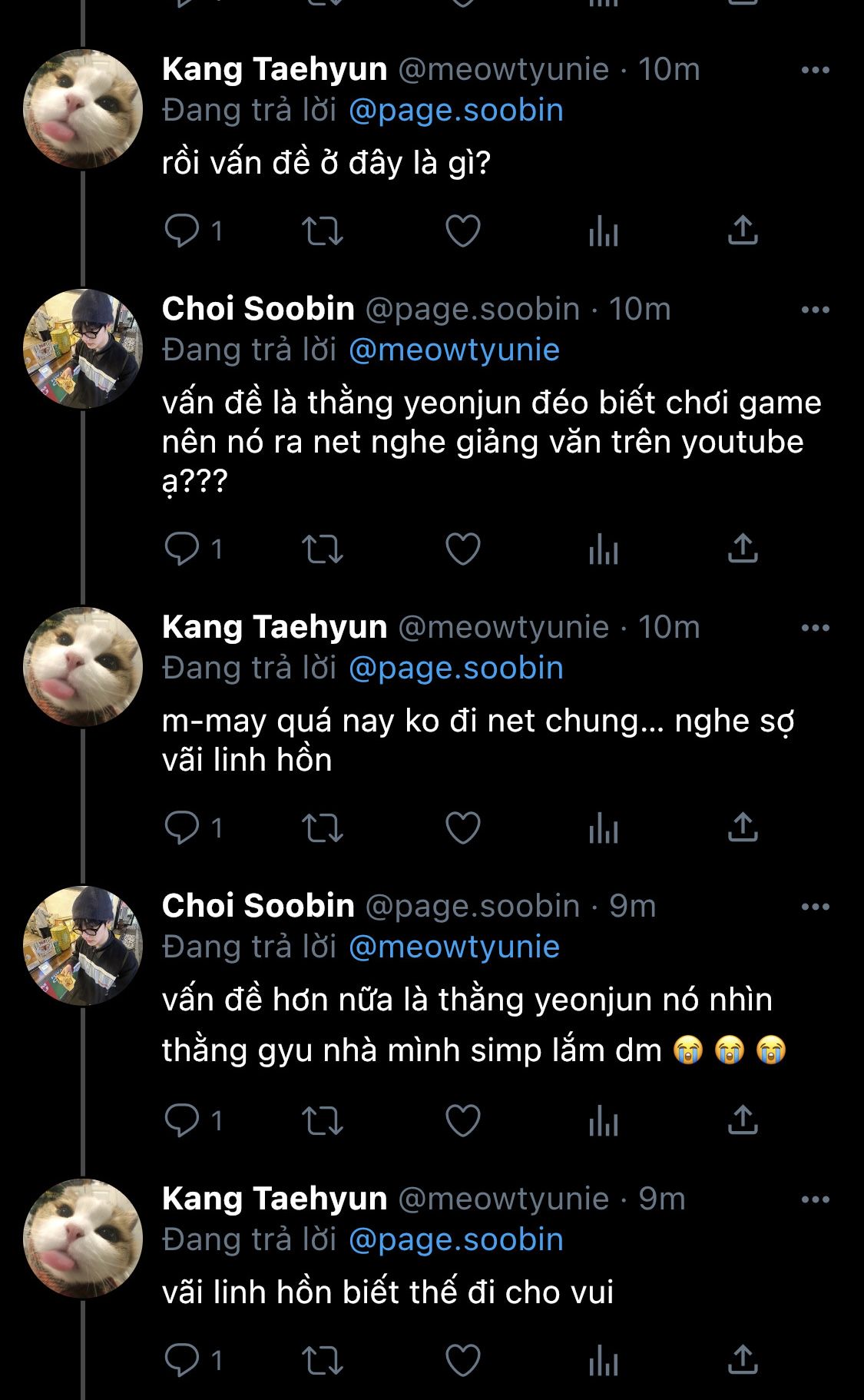Open more options on Taehyun's last 9m tweet
Viewport: 864px width, 1400px height.
coord(815,1199)
